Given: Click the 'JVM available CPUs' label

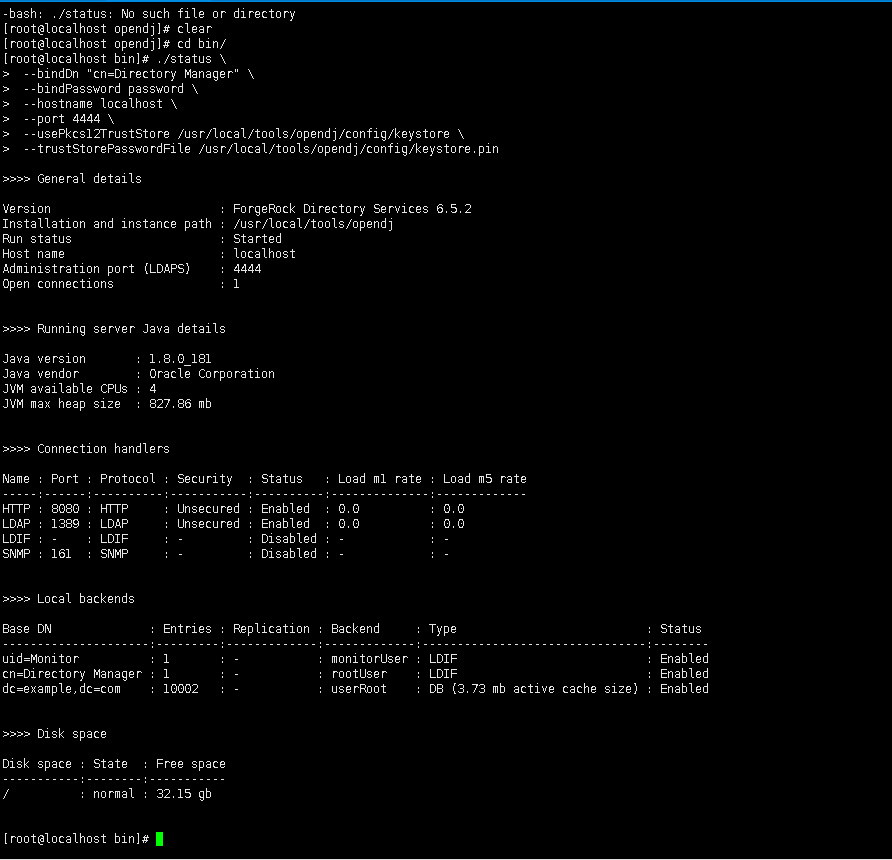Looking at the screenshot, I should point(65,389).
